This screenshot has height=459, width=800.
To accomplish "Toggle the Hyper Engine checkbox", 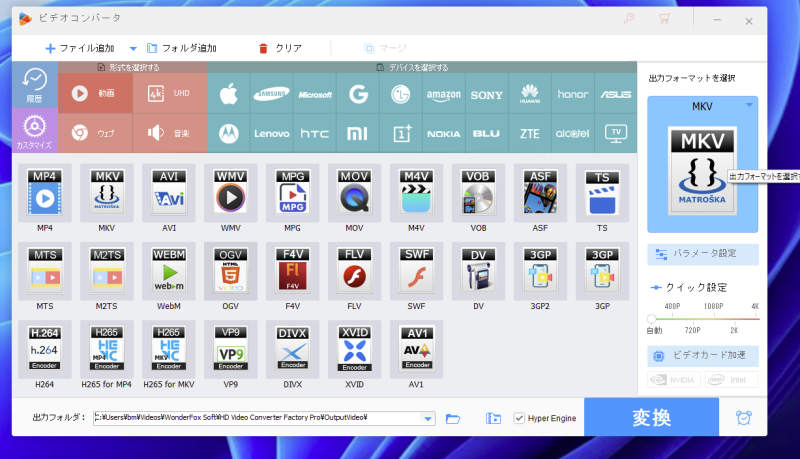I will (519, 418).
